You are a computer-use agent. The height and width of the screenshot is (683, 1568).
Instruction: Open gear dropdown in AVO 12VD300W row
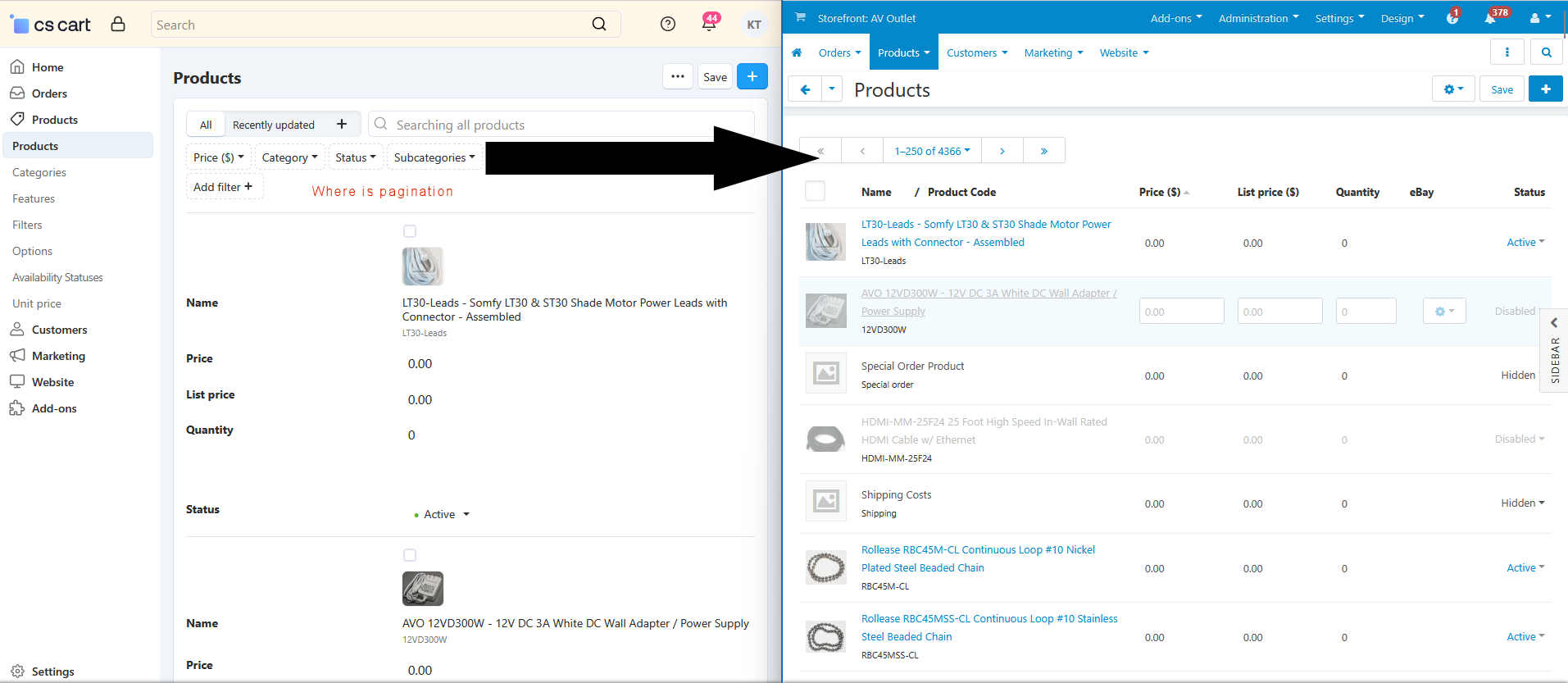pyautogui.click(x=1444, y=311)
